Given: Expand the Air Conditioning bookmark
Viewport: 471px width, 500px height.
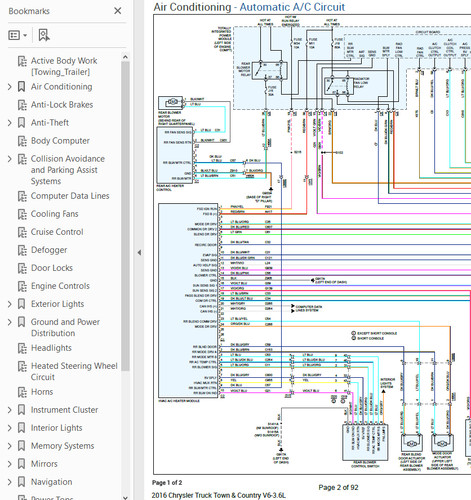Looking at the screenshot, I should click(x=10, y=87).
